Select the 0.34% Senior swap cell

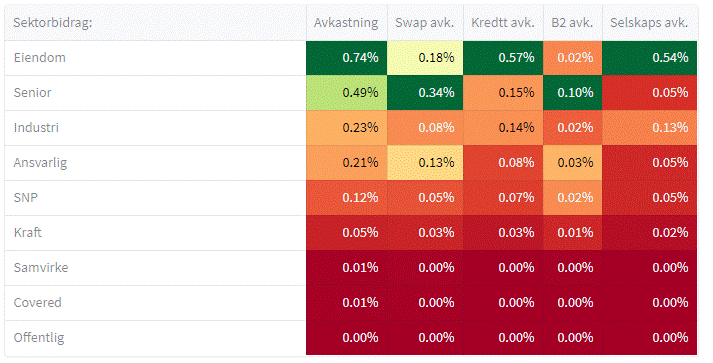point(425,93)
